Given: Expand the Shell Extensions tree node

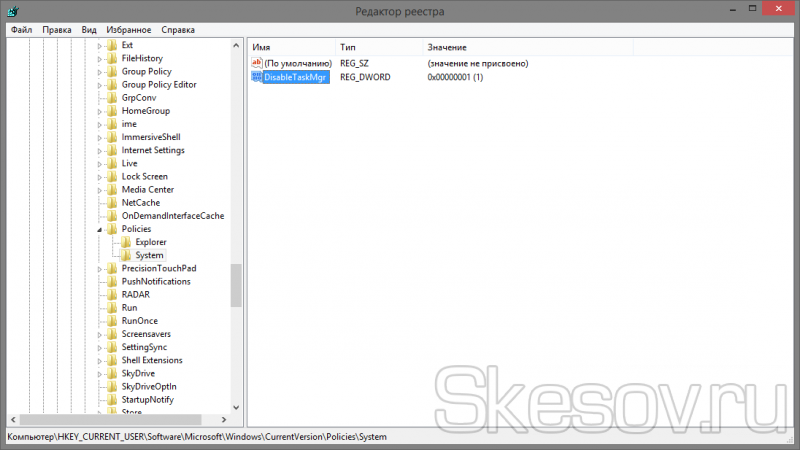Looking at the screenshot, I should [100, 360].
